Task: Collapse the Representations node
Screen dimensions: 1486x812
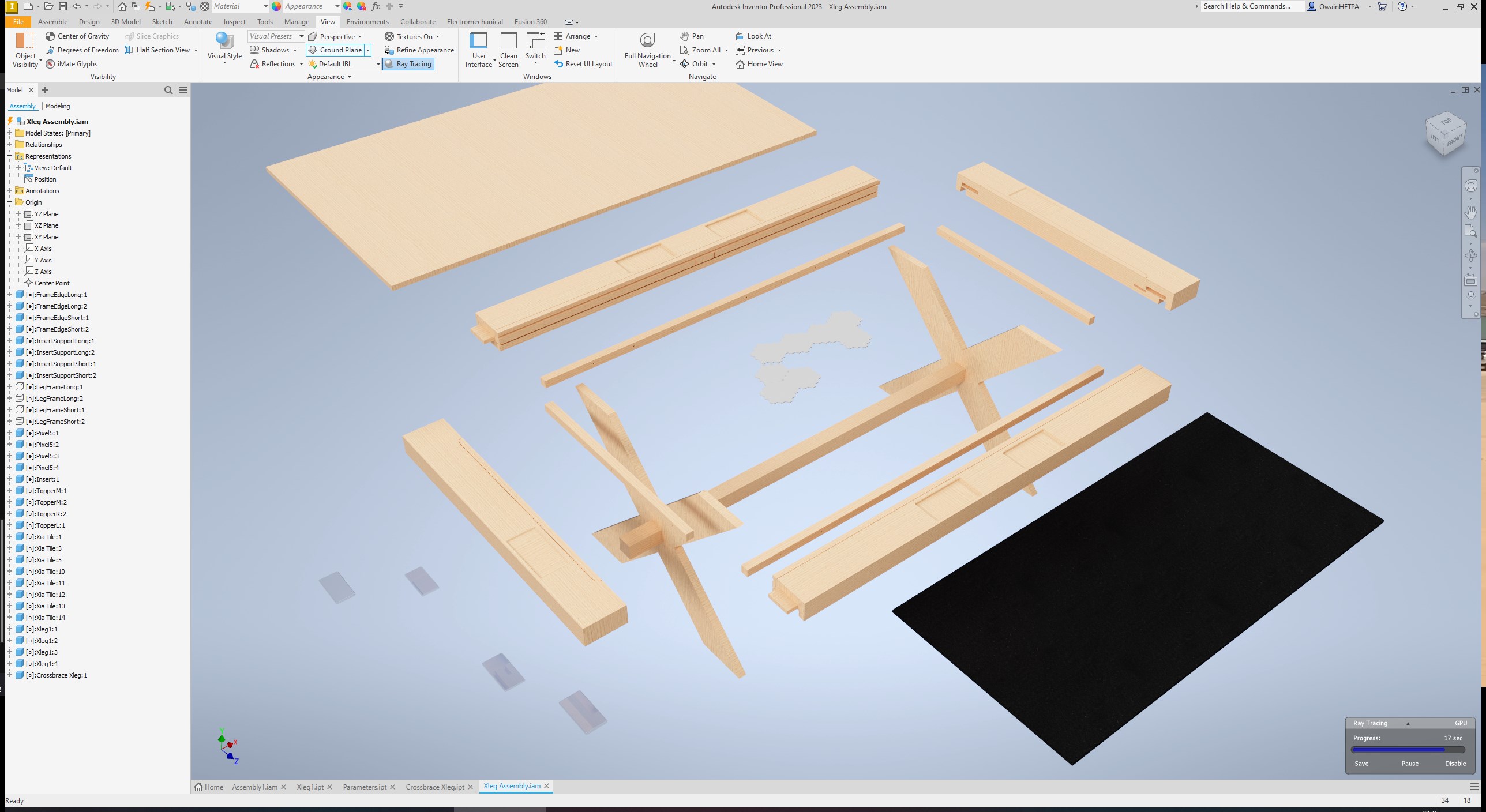Action: click(9, 156)
